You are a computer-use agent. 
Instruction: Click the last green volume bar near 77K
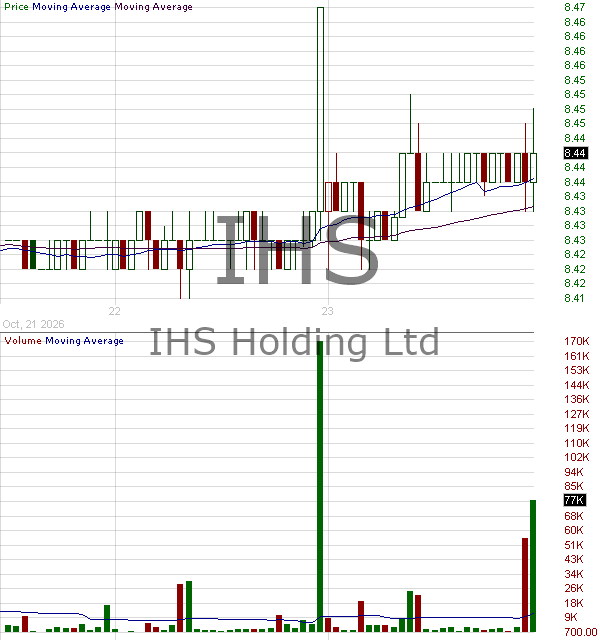[x=533, y=566]
